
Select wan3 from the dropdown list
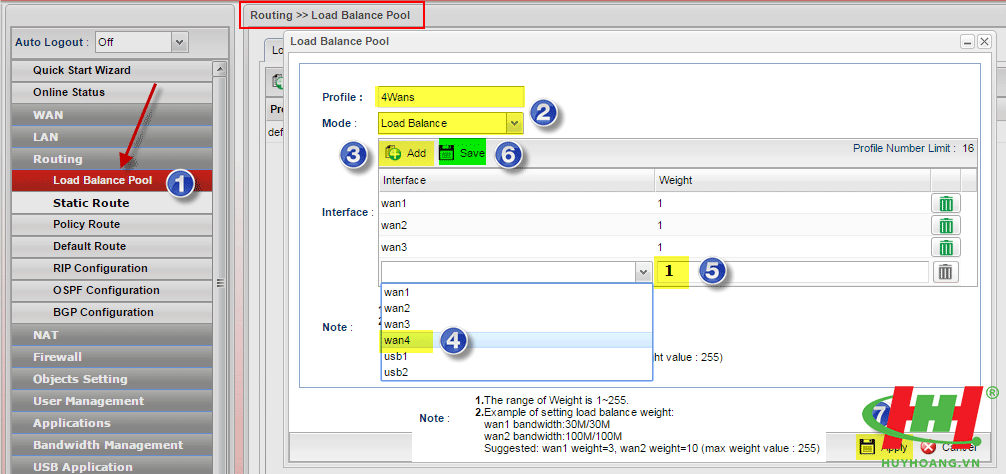(516, 324)
